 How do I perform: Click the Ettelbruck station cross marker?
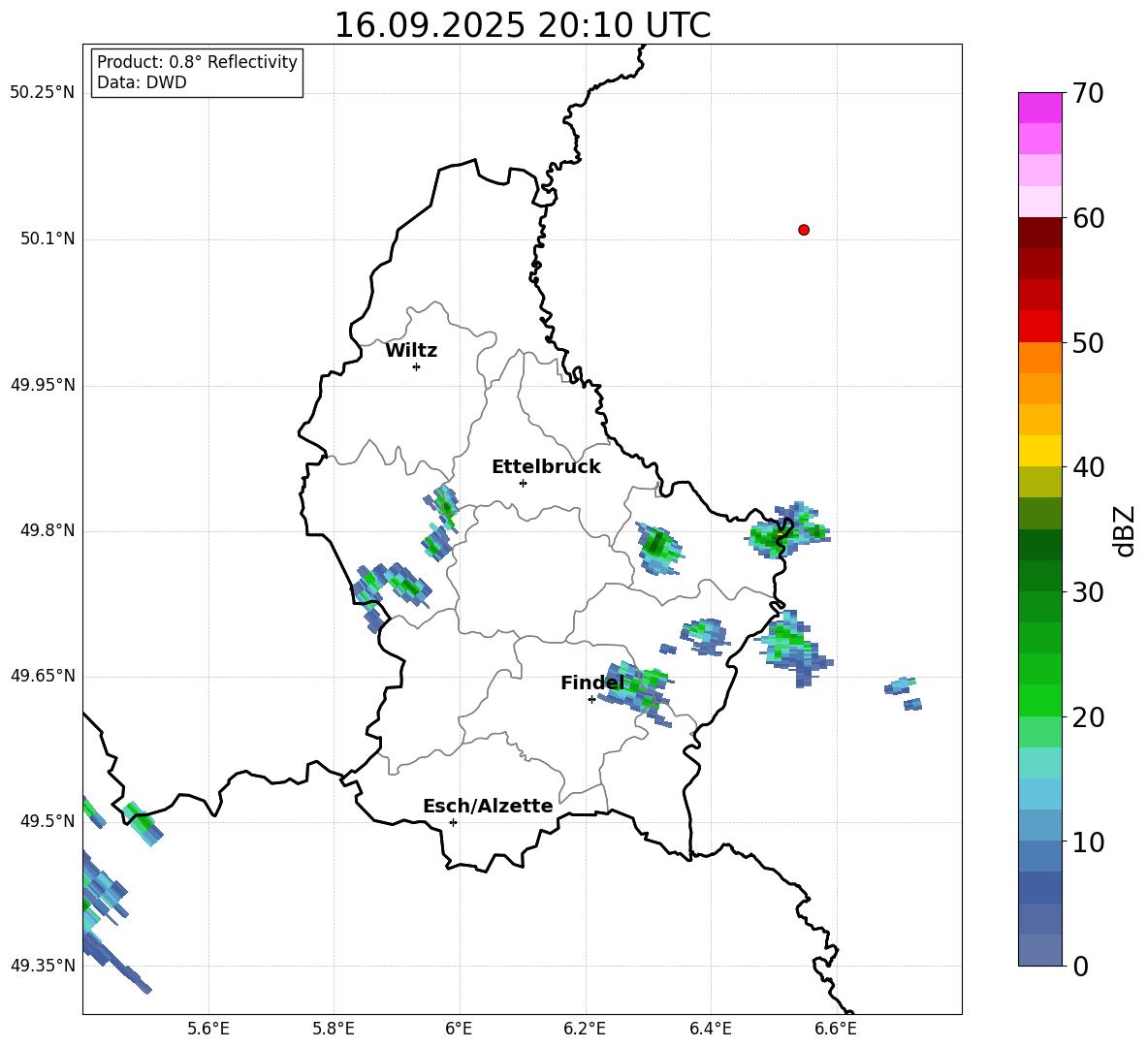[x=523, y=483]
